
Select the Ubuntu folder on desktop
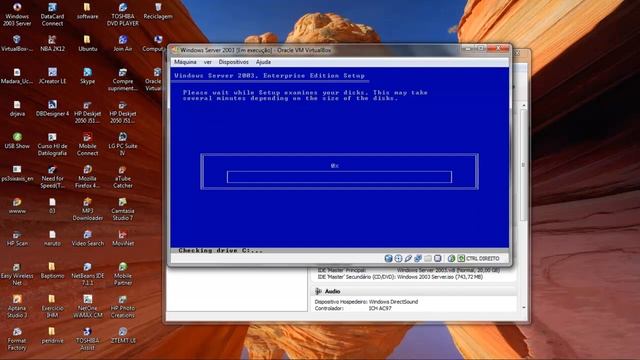(87, 44)
